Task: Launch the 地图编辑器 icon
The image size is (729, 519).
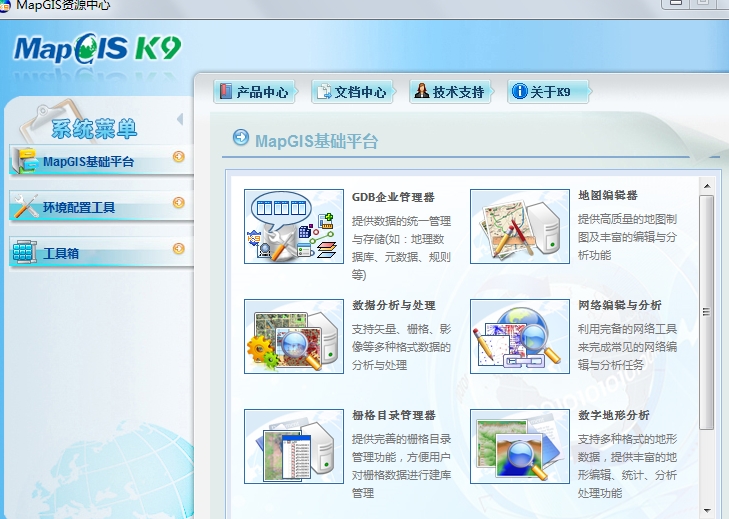Action: 520,226
